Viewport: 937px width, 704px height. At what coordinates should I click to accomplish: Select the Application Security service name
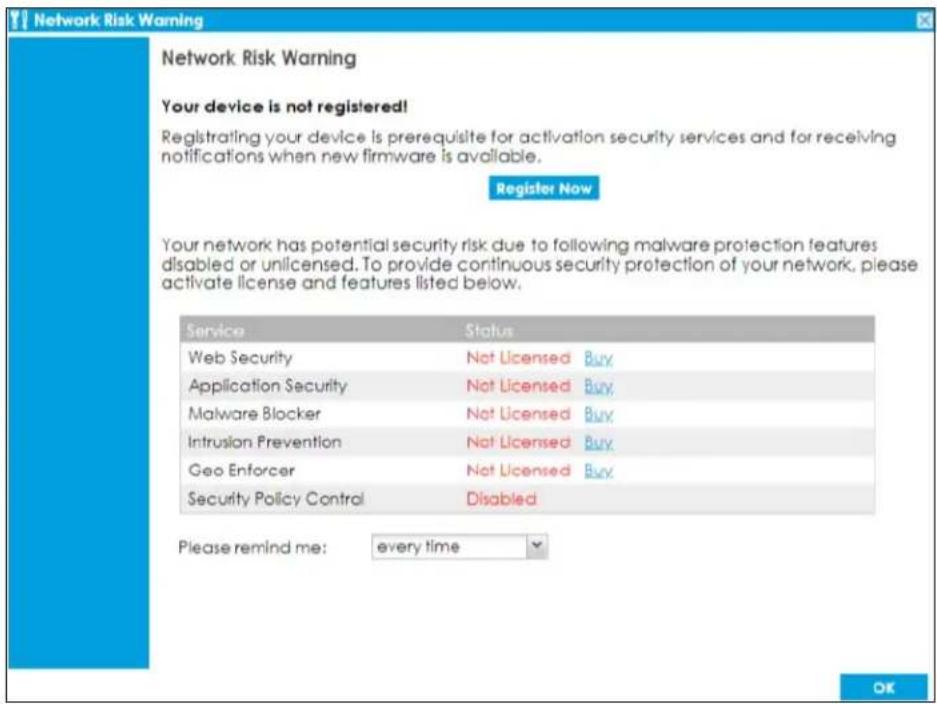point(268,386)
